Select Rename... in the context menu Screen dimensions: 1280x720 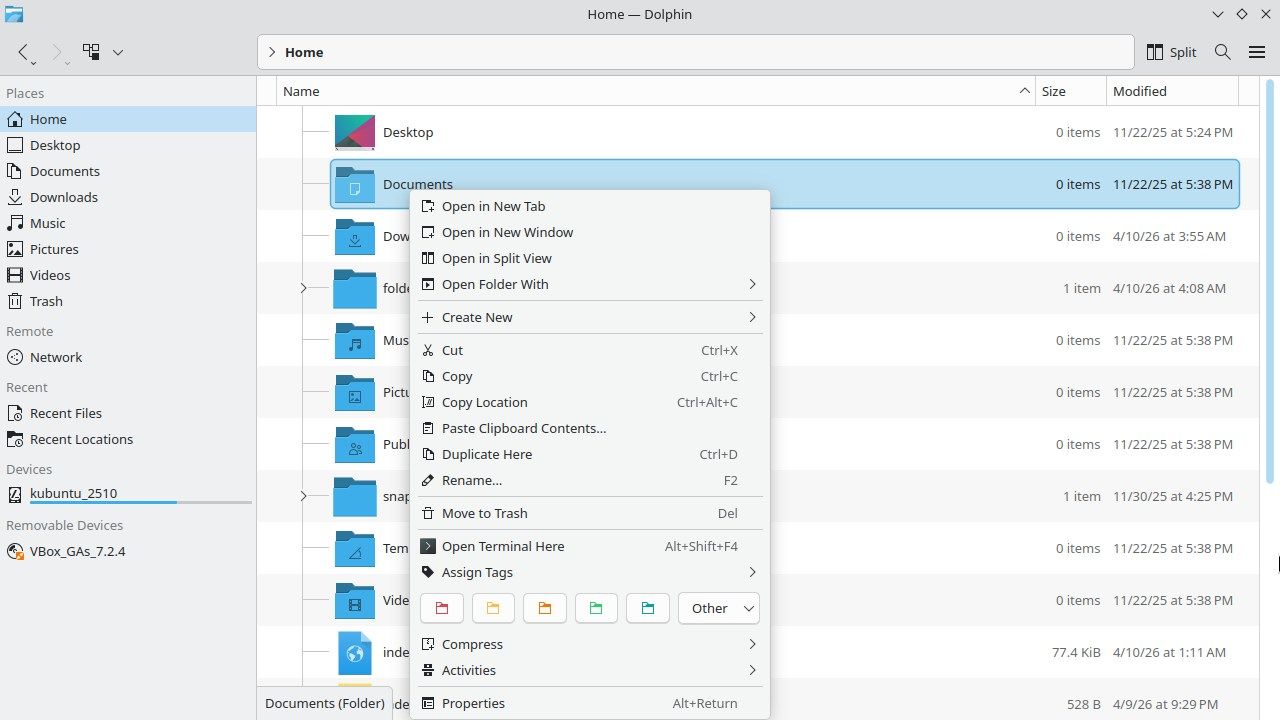click(x=590, y=480)
